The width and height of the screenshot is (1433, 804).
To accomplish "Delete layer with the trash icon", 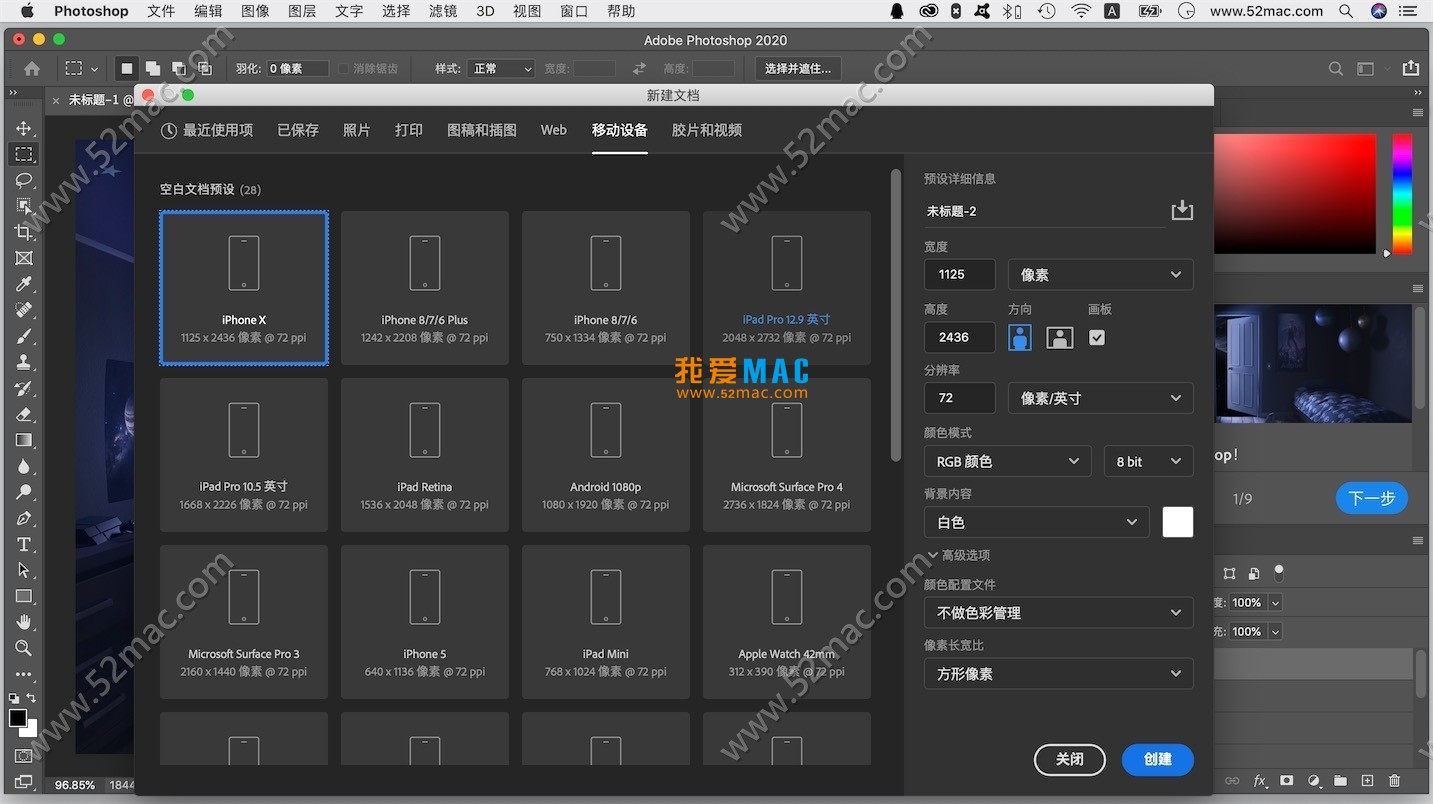I will point(1395,781).
